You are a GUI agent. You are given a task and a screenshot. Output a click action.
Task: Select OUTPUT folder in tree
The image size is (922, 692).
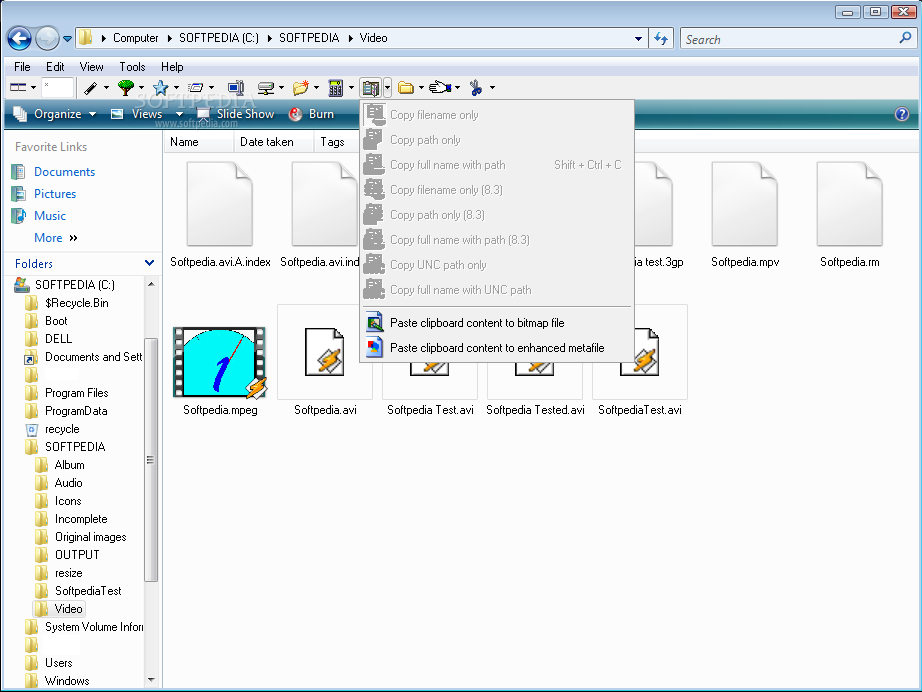click(x=77, y=554)
